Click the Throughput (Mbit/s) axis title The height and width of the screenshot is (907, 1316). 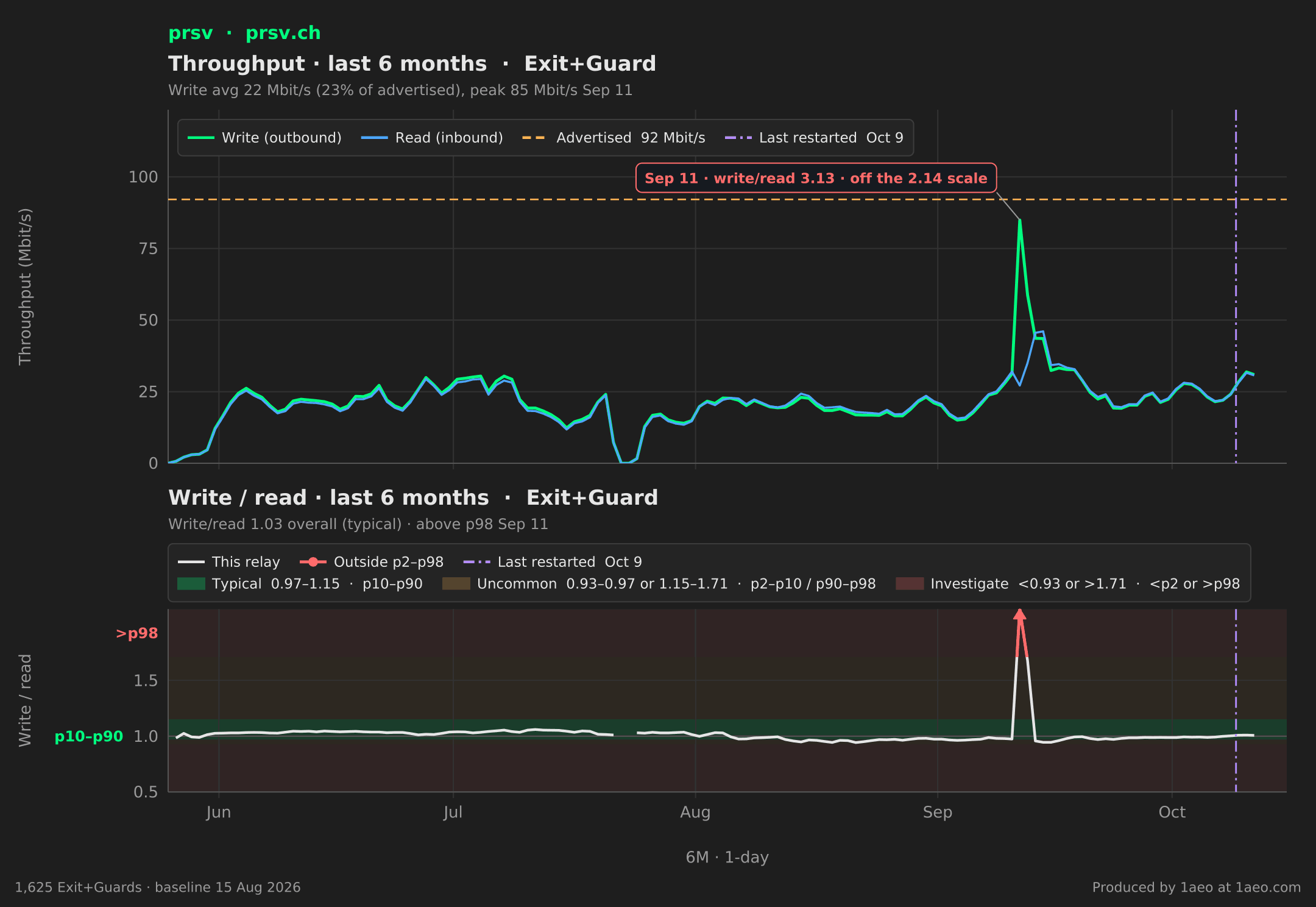25,286
